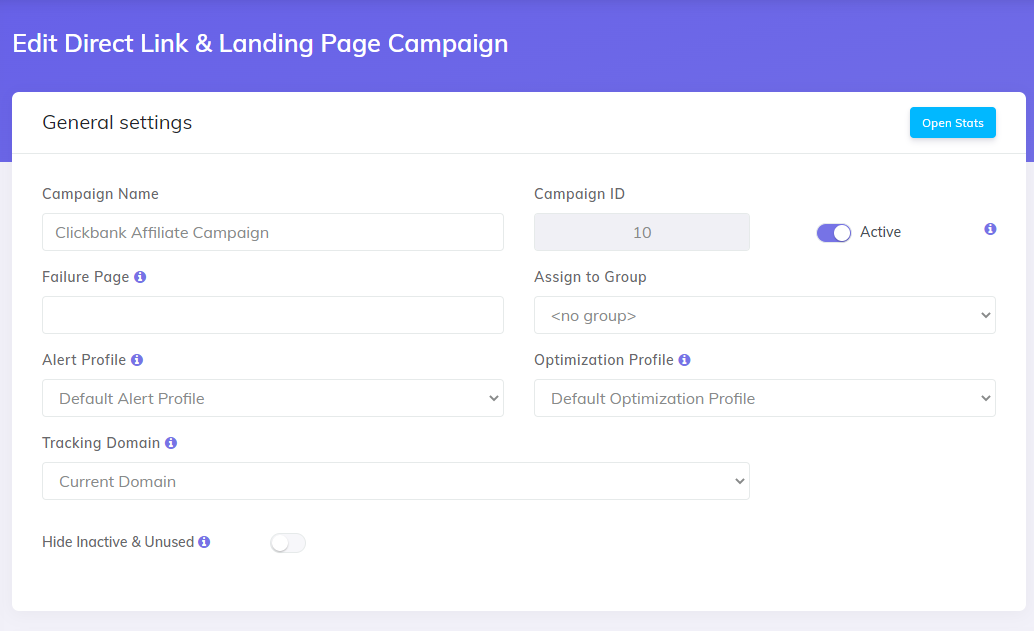
Task: Click the Optimization Profile label text
Action: point(603,360)
